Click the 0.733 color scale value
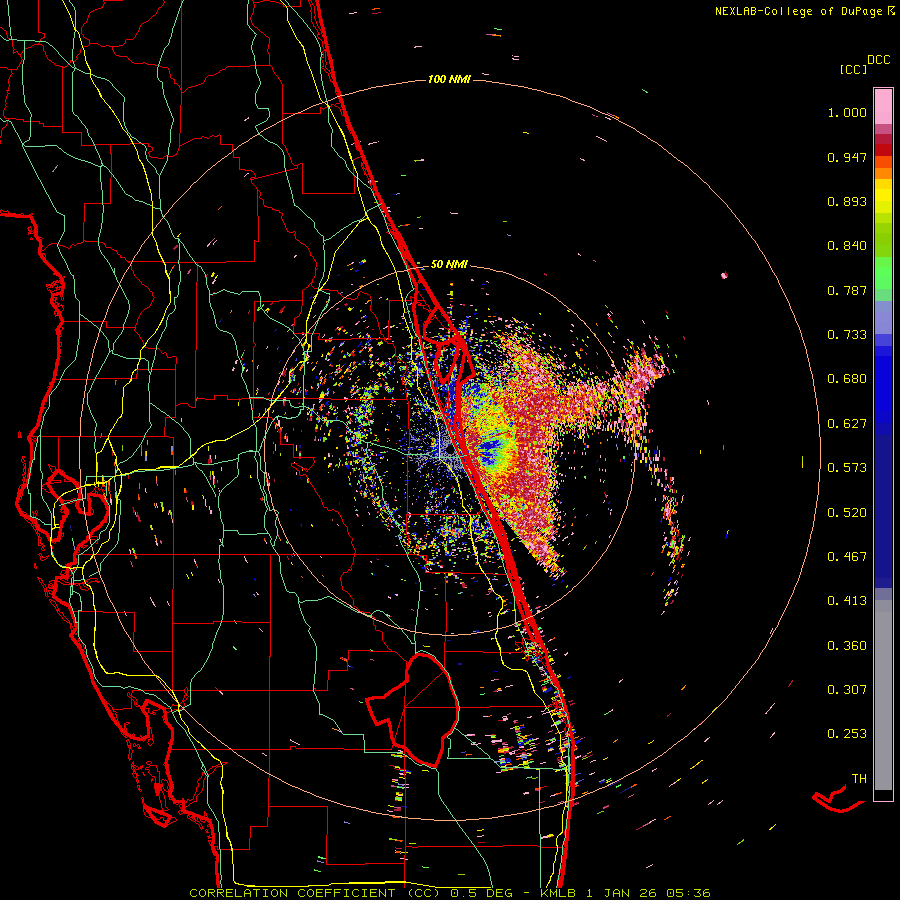Screen dimensions: 900x900 847,335
